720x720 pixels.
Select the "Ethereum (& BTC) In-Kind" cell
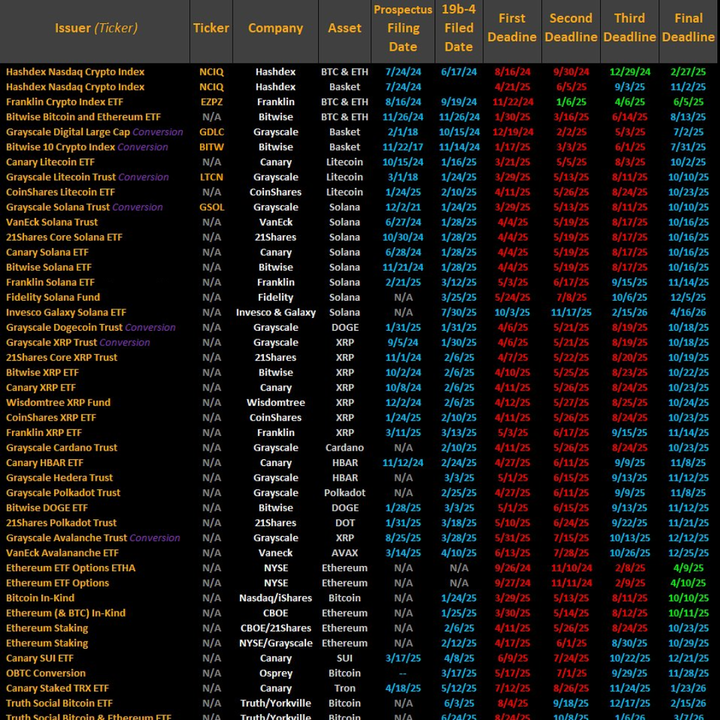66,613
